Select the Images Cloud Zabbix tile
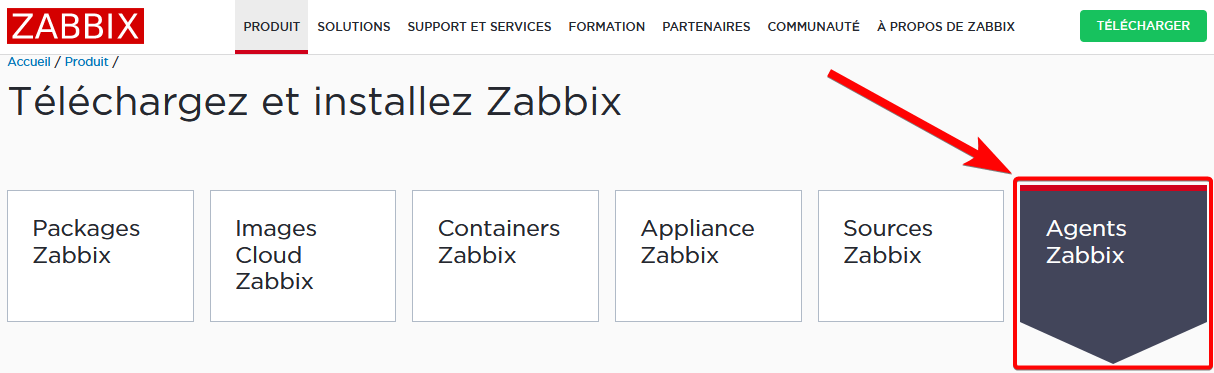Viewport: 1214px width, 373px height. 303,256
